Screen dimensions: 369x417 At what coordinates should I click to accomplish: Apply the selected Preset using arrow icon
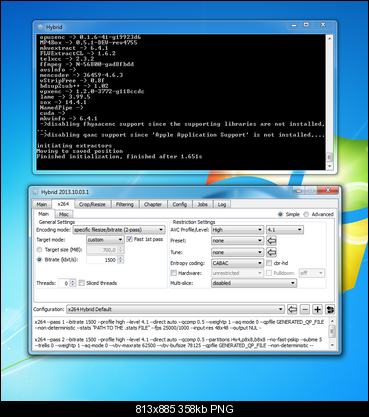click(272, 240)
